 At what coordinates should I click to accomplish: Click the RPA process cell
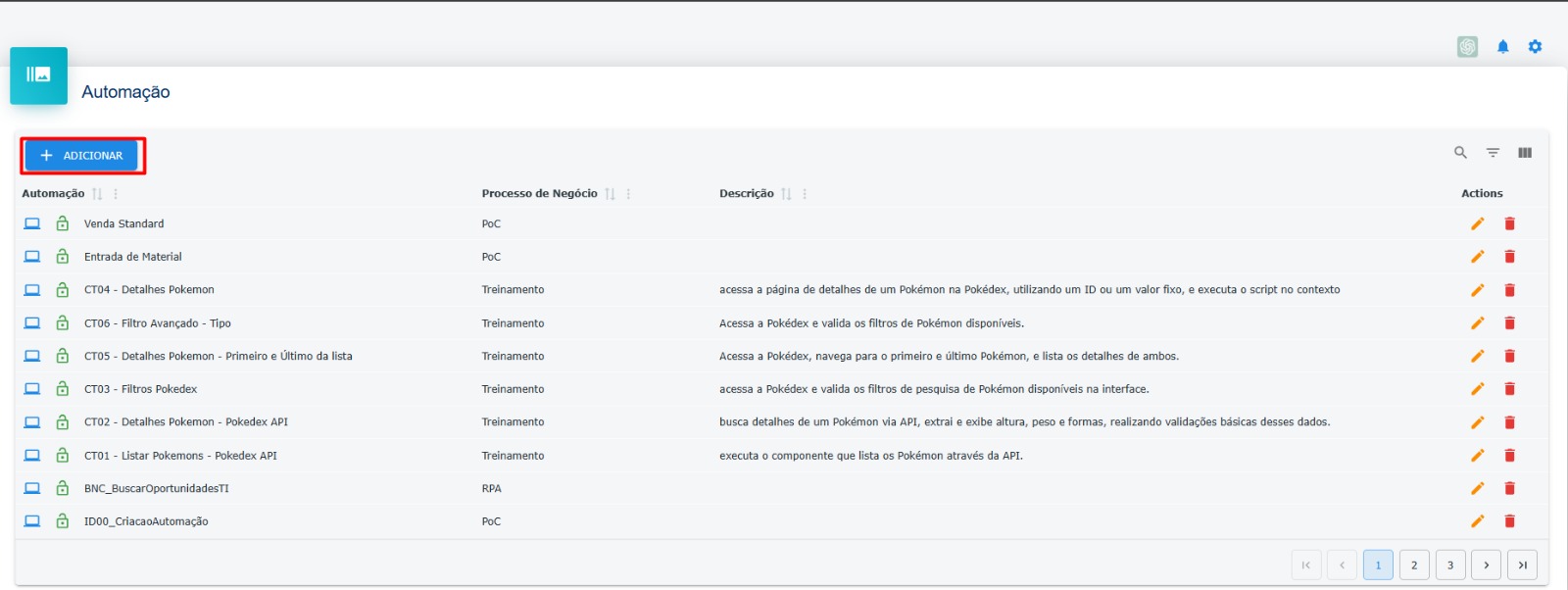pyautogui.click(x=491, y=489)
